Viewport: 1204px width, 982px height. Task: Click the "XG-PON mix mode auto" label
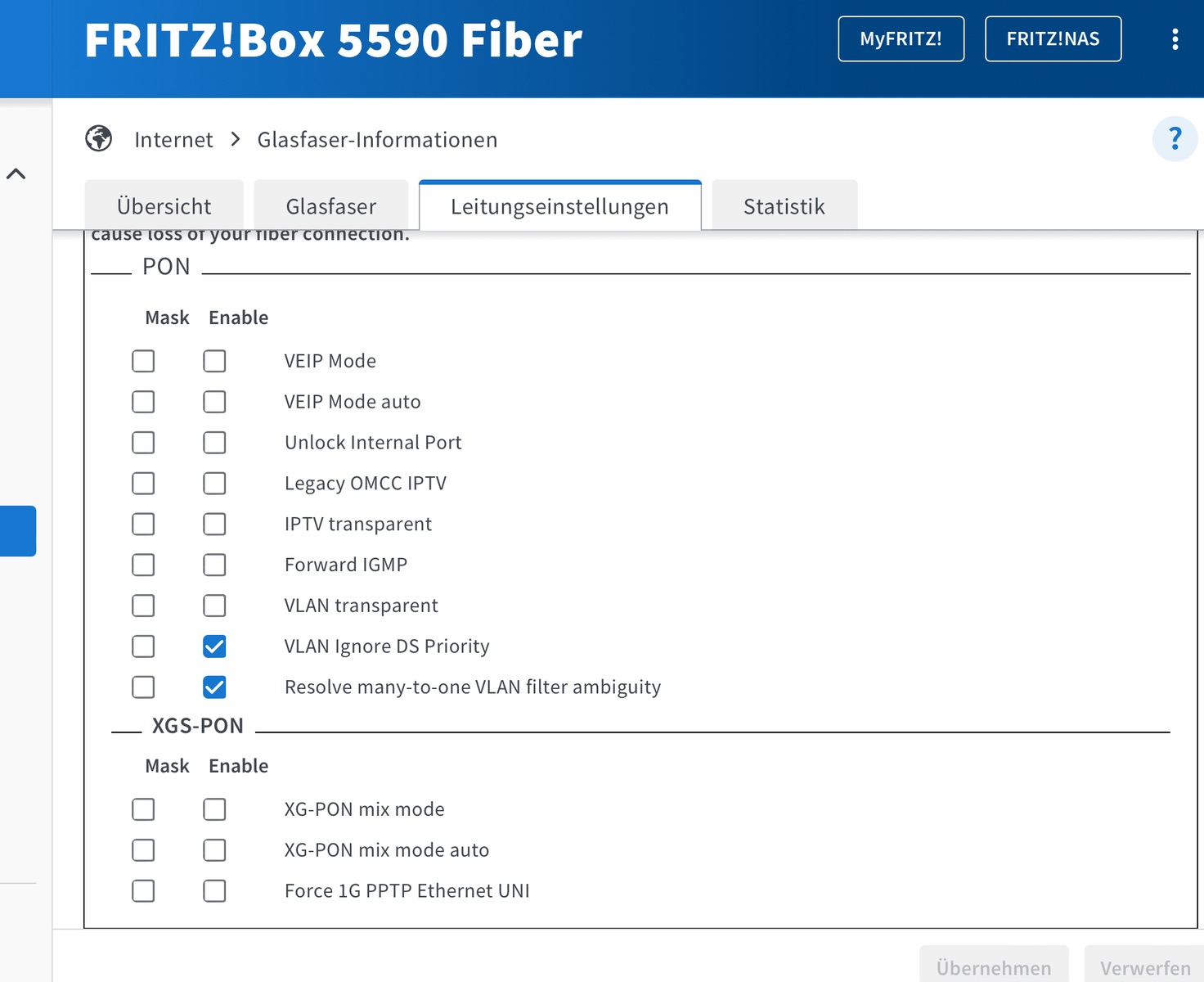pyautogui.click(x=387, y=850)
